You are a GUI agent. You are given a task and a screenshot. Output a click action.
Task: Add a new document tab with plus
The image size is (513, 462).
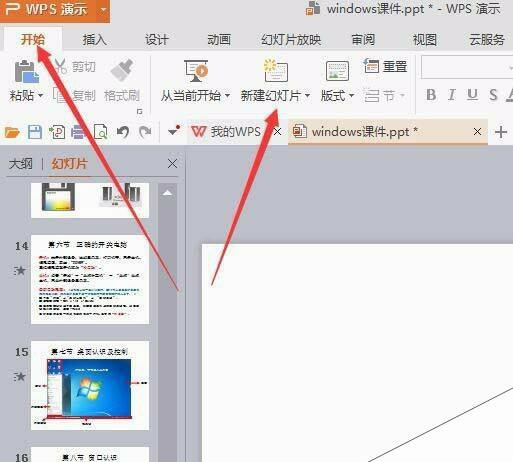[501, 132]
